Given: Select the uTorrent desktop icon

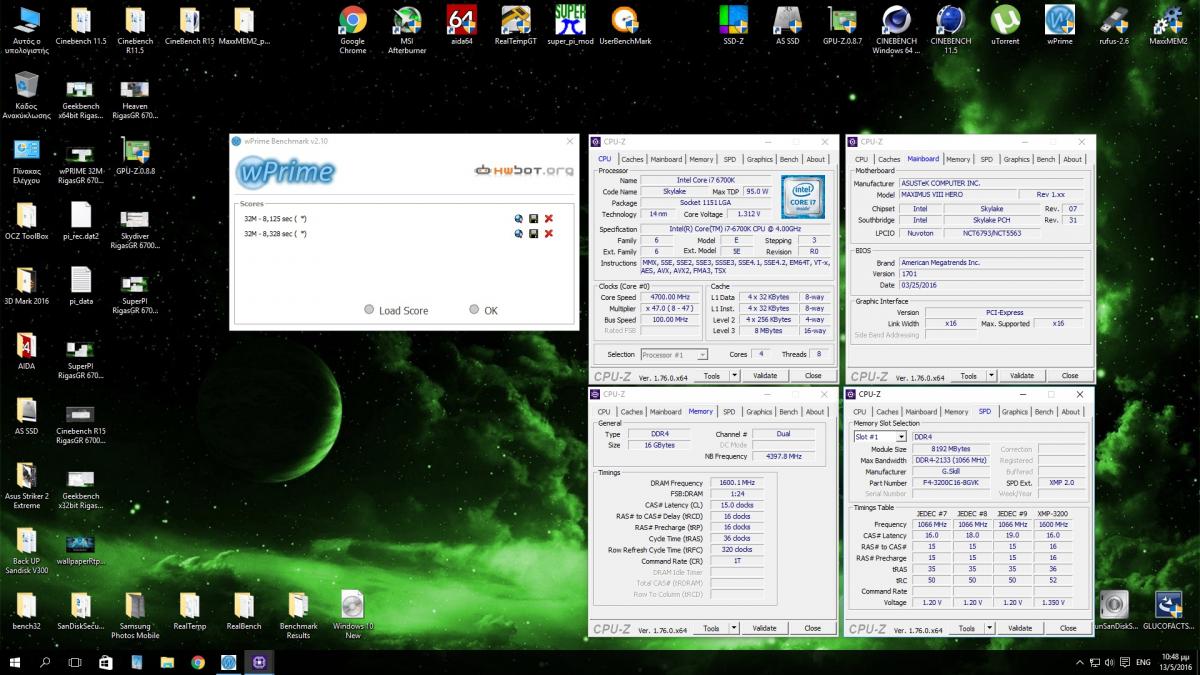Looking at the screenshot, I should 1005,26.
